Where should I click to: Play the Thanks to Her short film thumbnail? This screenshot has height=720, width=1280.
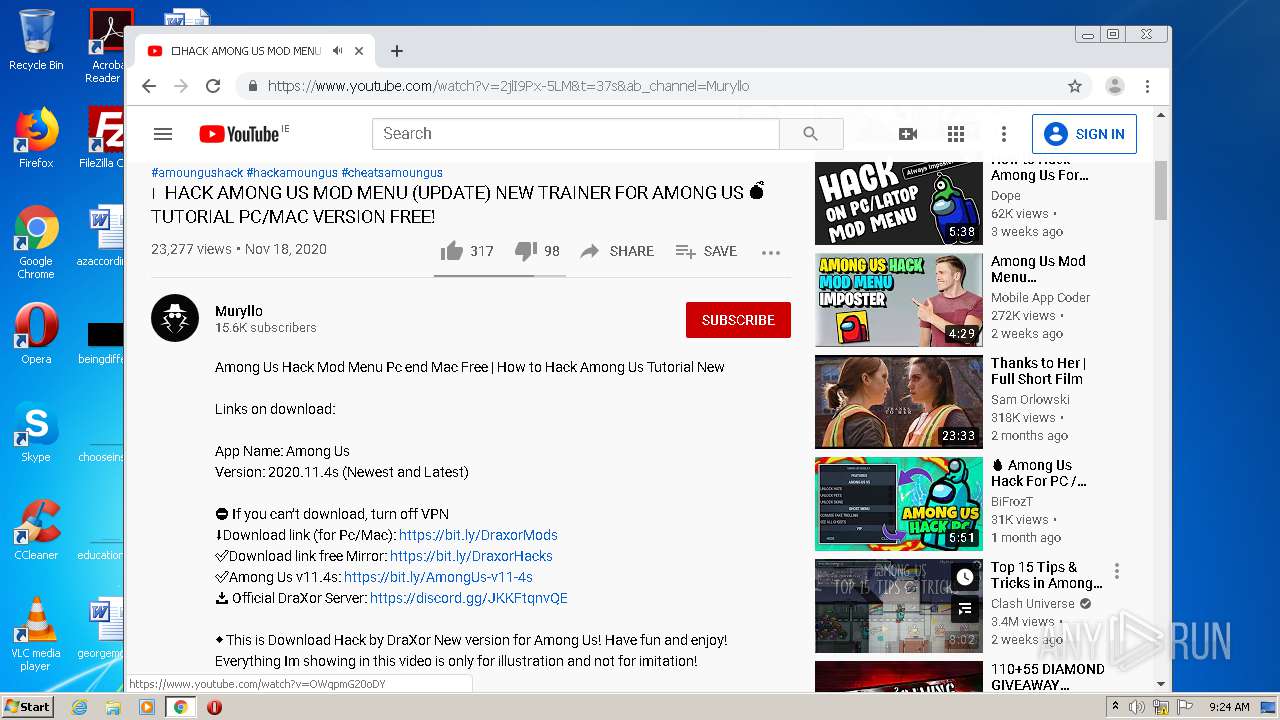pyautogui.click(x=899, y=402)
